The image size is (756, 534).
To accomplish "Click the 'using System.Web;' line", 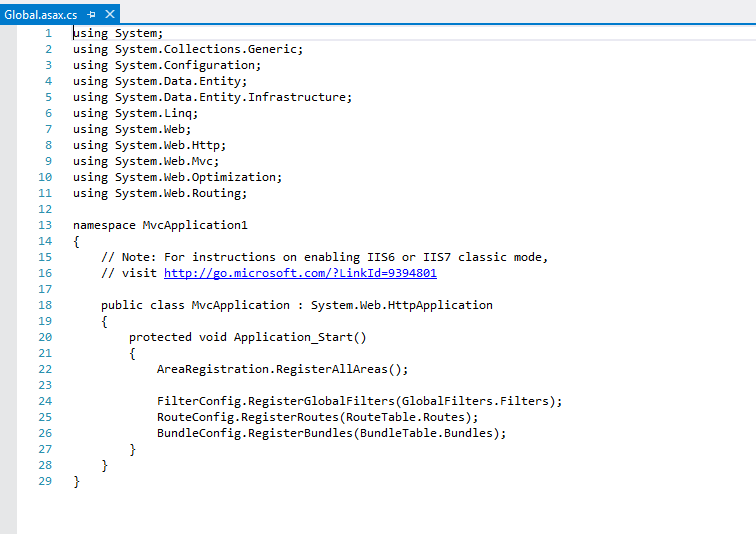I will 132,129.
